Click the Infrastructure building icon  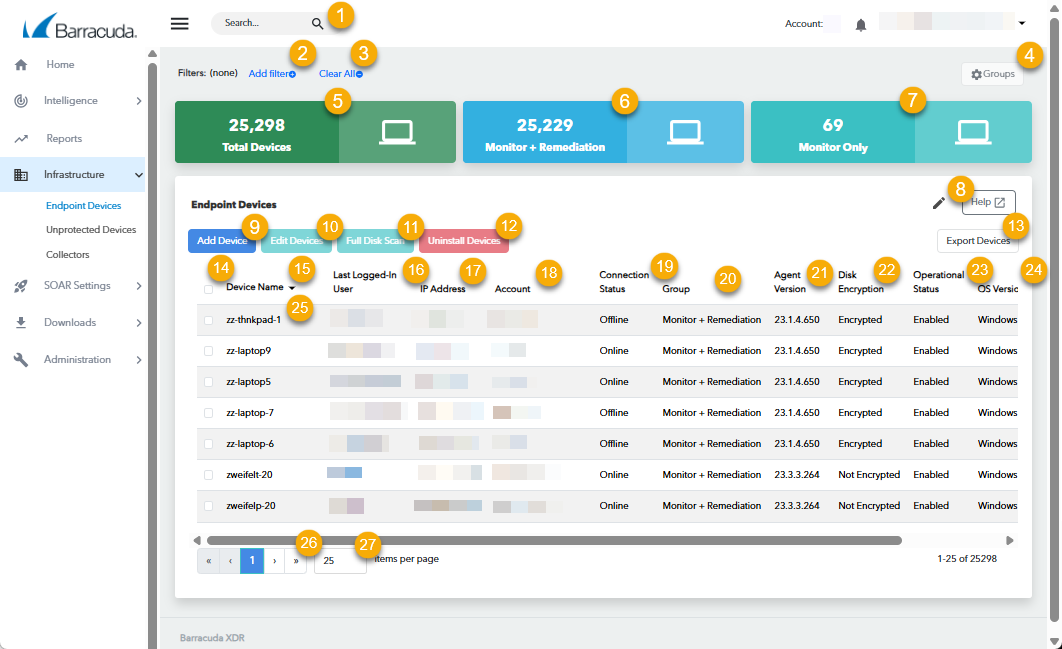click(21, 175)
